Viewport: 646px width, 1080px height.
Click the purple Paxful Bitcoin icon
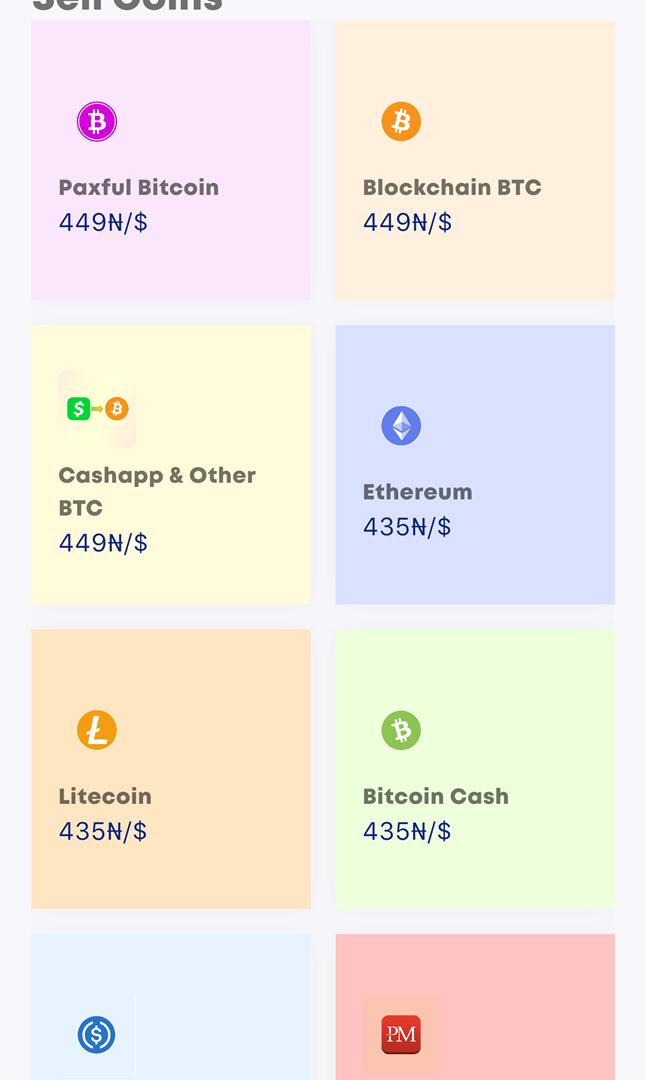click(x=96, y=122)
